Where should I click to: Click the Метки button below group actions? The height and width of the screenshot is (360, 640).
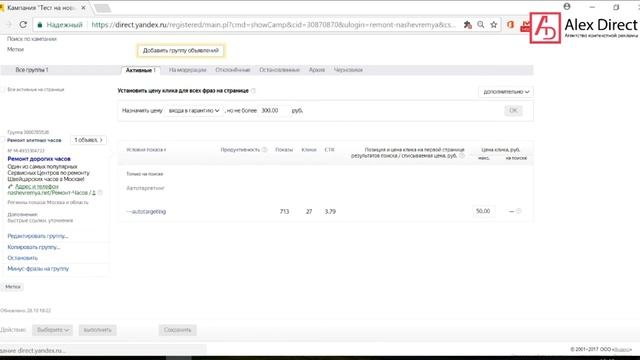[13, 287]
